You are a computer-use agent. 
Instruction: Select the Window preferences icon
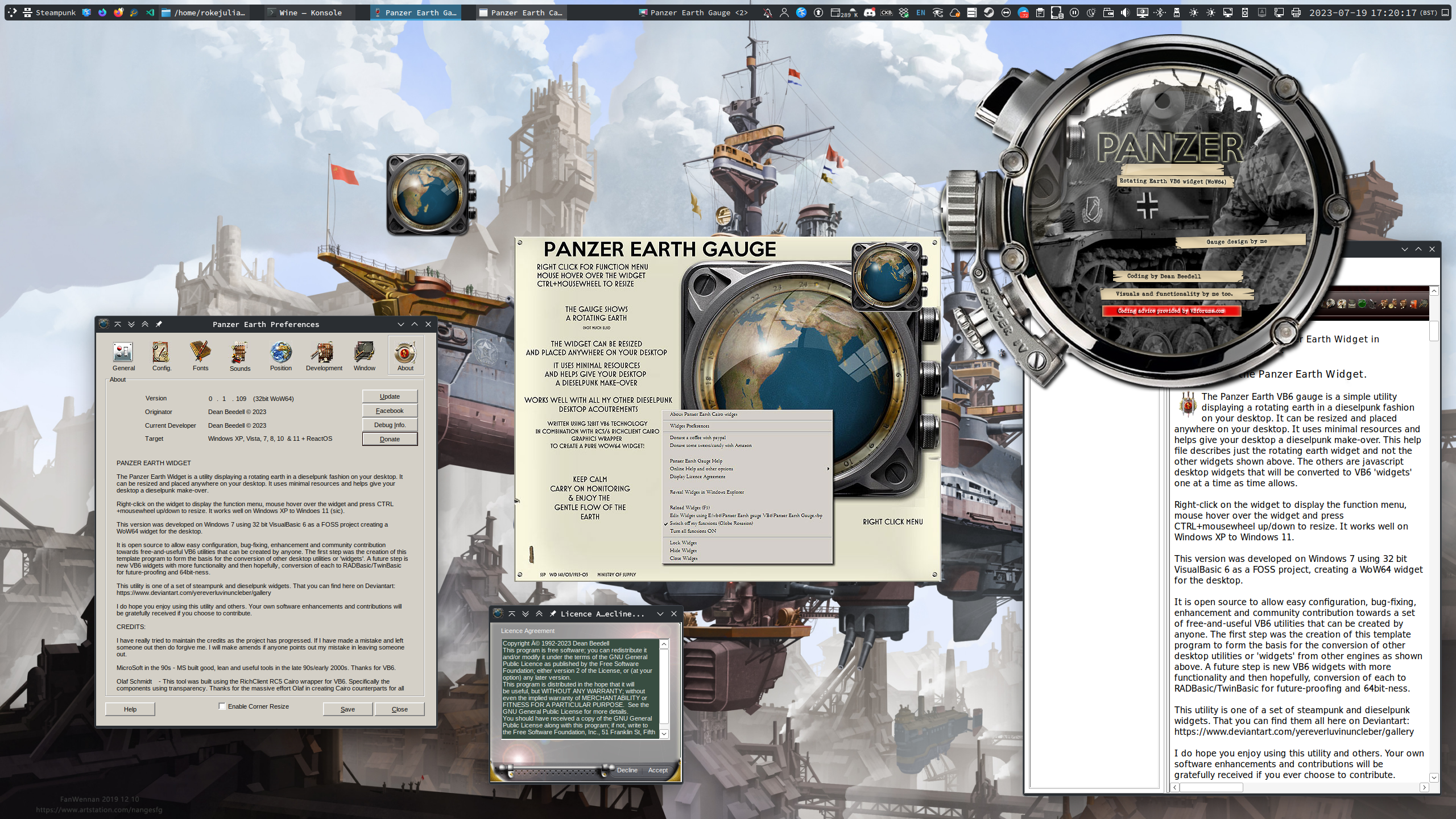(364, 353)
